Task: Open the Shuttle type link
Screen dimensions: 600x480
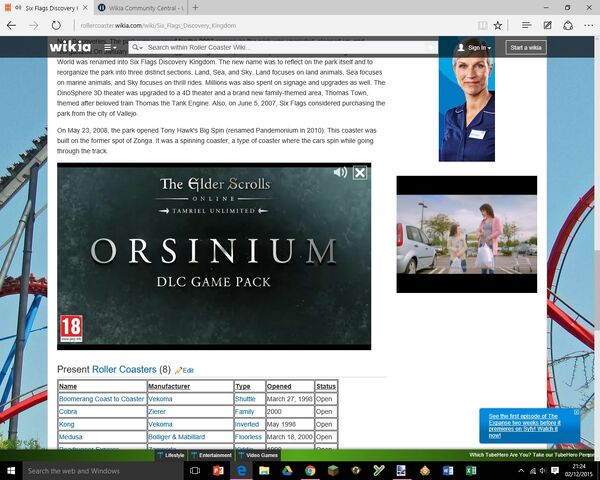Action: [245, 399]
